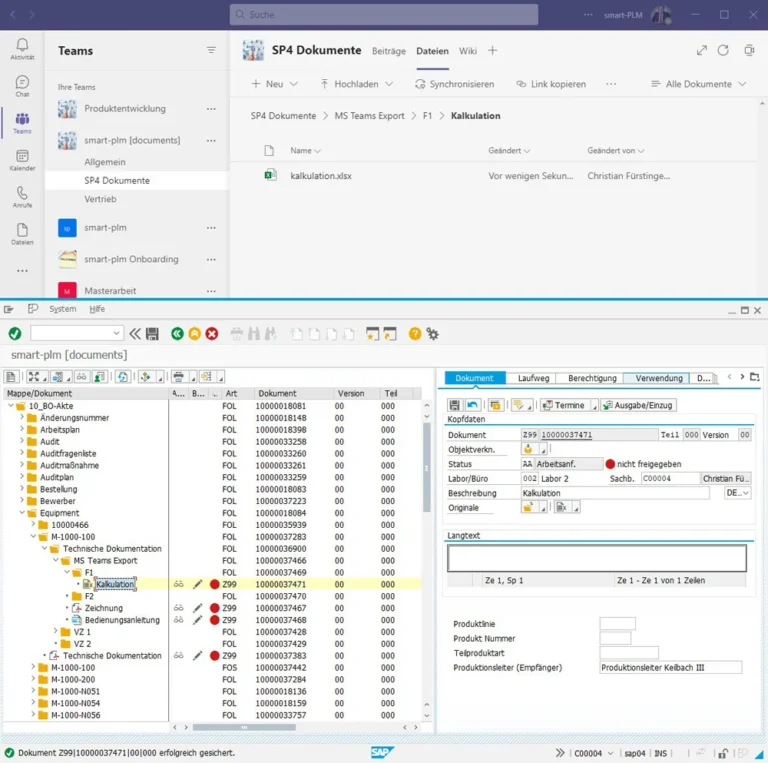Click the pencil edit icon in Kalkulation row
Viewport: 768px width, 763px height.
click(x=197, y=584)
